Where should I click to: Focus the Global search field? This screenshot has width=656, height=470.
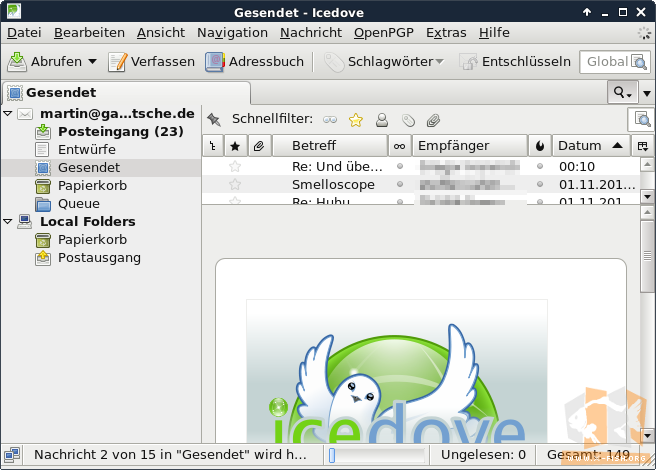click(615, 62)
